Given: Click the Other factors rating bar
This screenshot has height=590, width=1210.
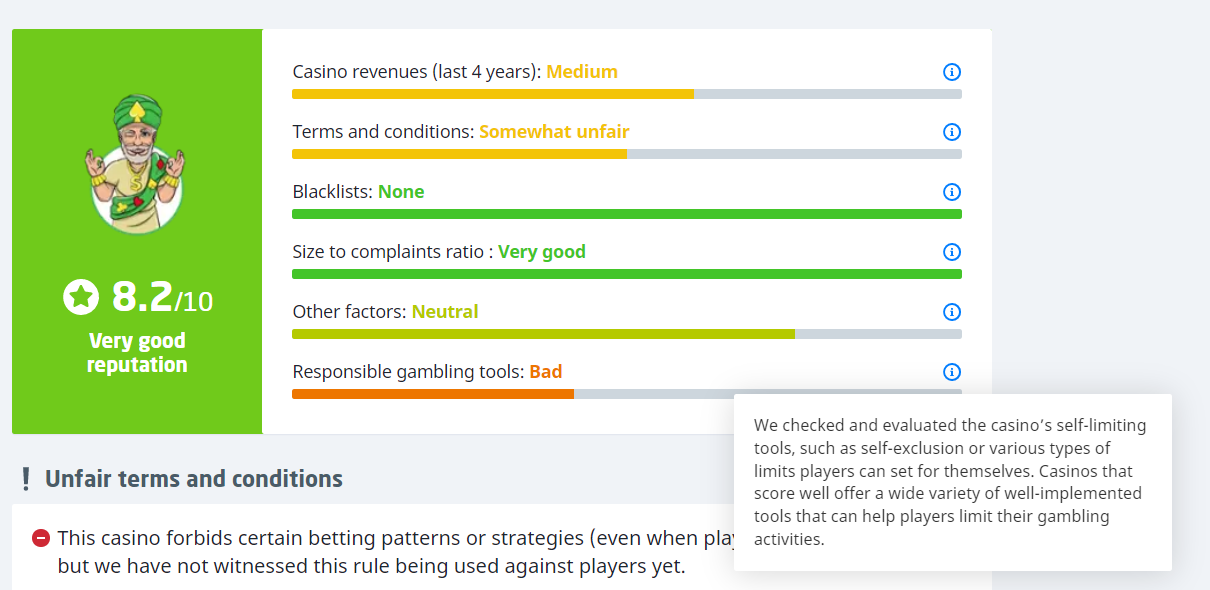Looking at the screenshot, I should (x=626, y=334).
